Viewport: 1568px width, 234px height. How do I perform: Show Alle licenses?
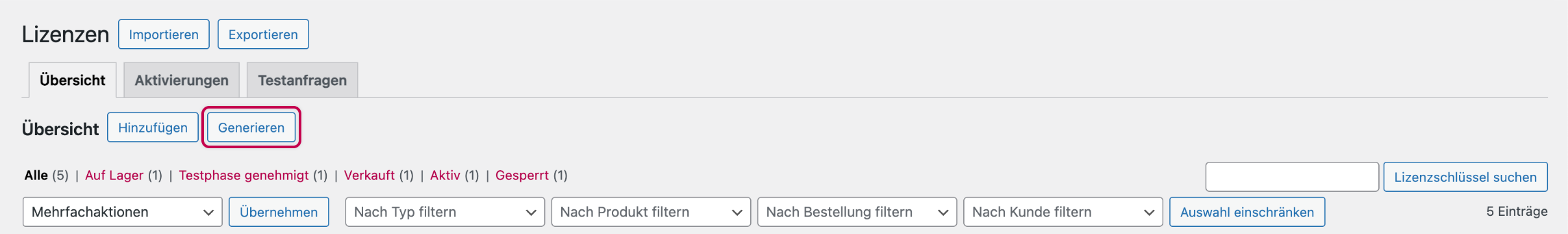tap(36, 175)
